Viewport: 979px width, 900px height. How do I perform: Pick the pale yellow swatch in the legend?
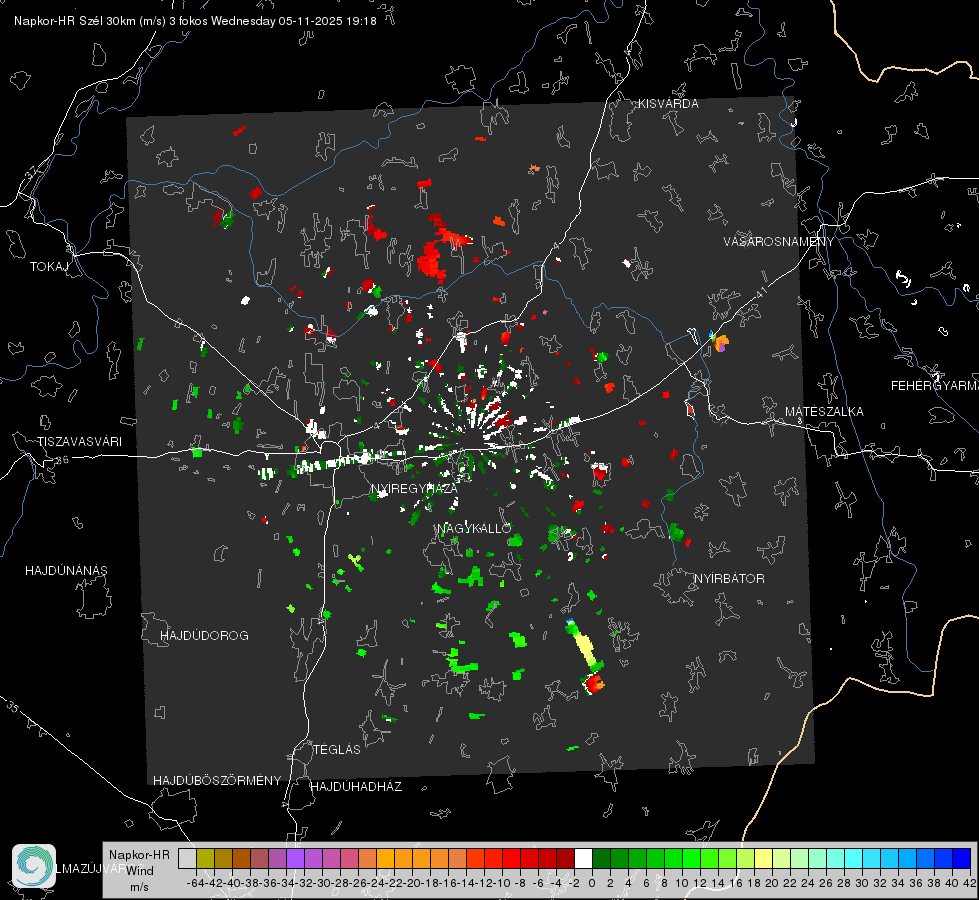[764, 858]
